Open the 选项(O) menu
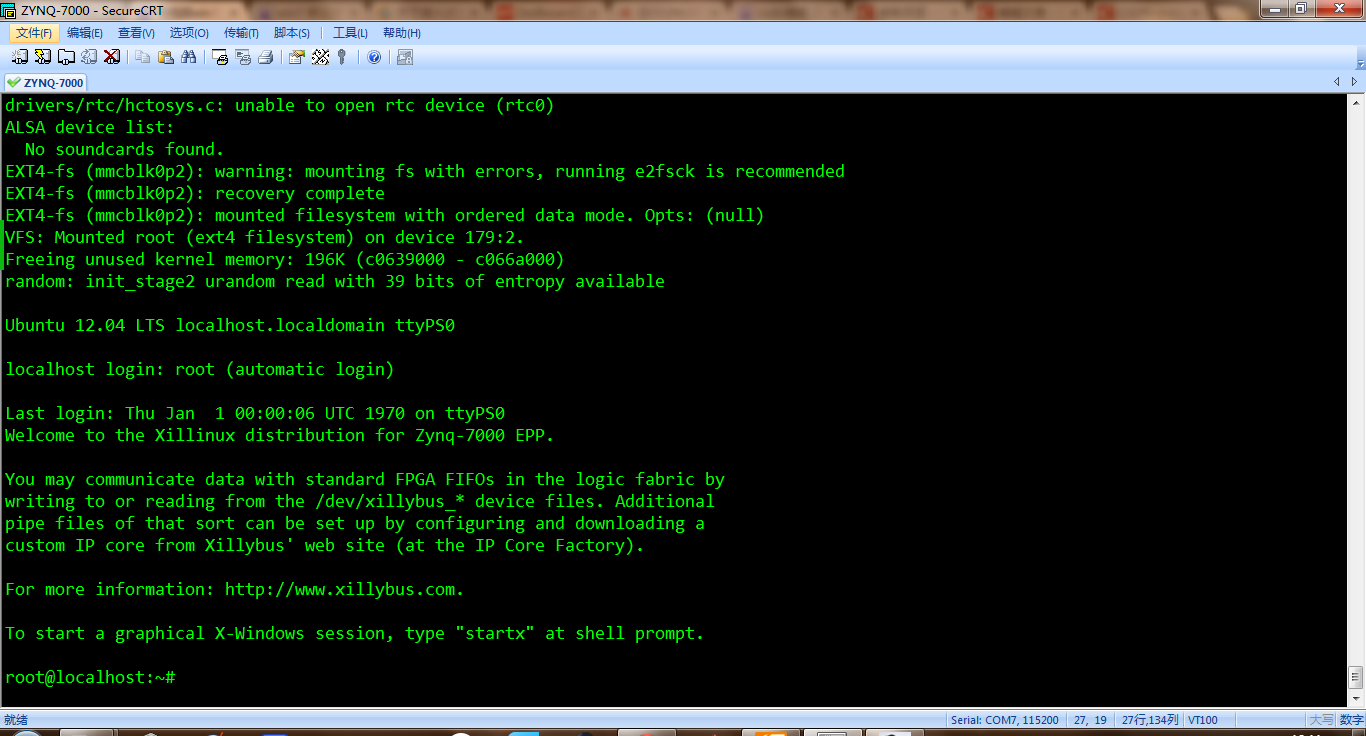 [189, 33]
